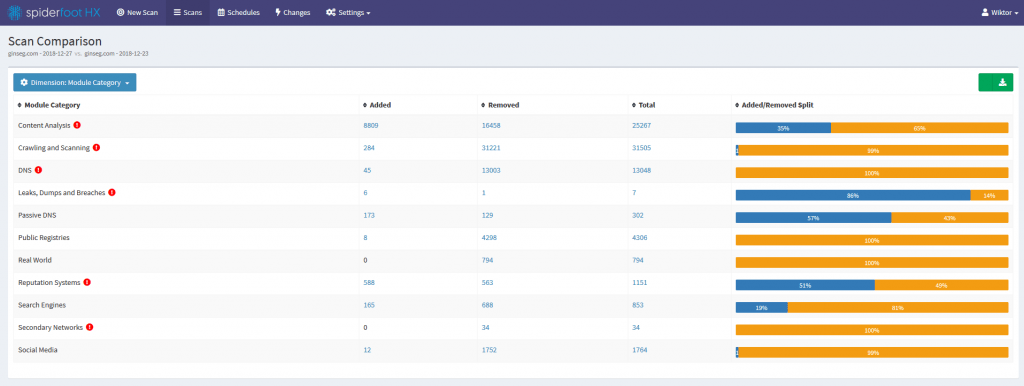Open Reputation Systems total 1151
Viewport: 1024px width, 386px height.
[639, 283]
